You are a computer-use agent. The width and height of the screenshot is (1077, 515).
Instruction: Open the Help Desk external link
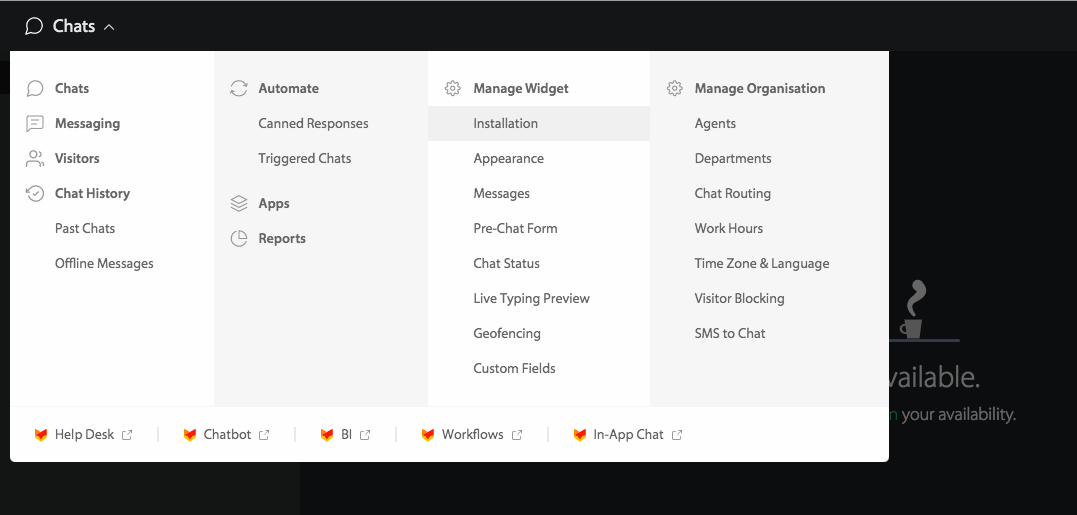84,435
